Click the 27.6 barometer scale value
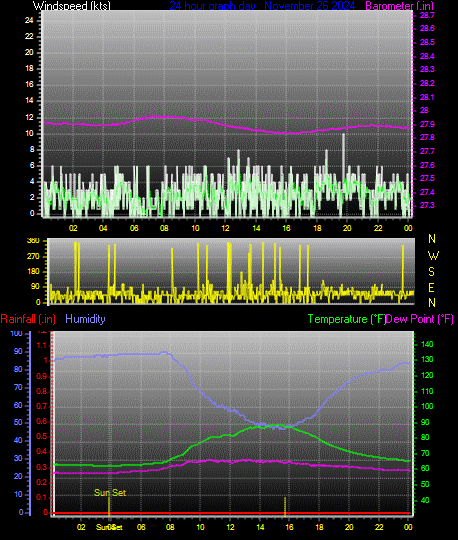 [427, 165]
